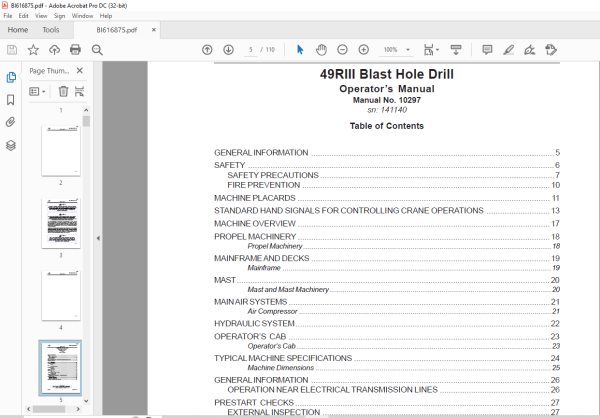Screen dimensions: 600x418
Task: Open the Window menu
Action: (82, 16)
